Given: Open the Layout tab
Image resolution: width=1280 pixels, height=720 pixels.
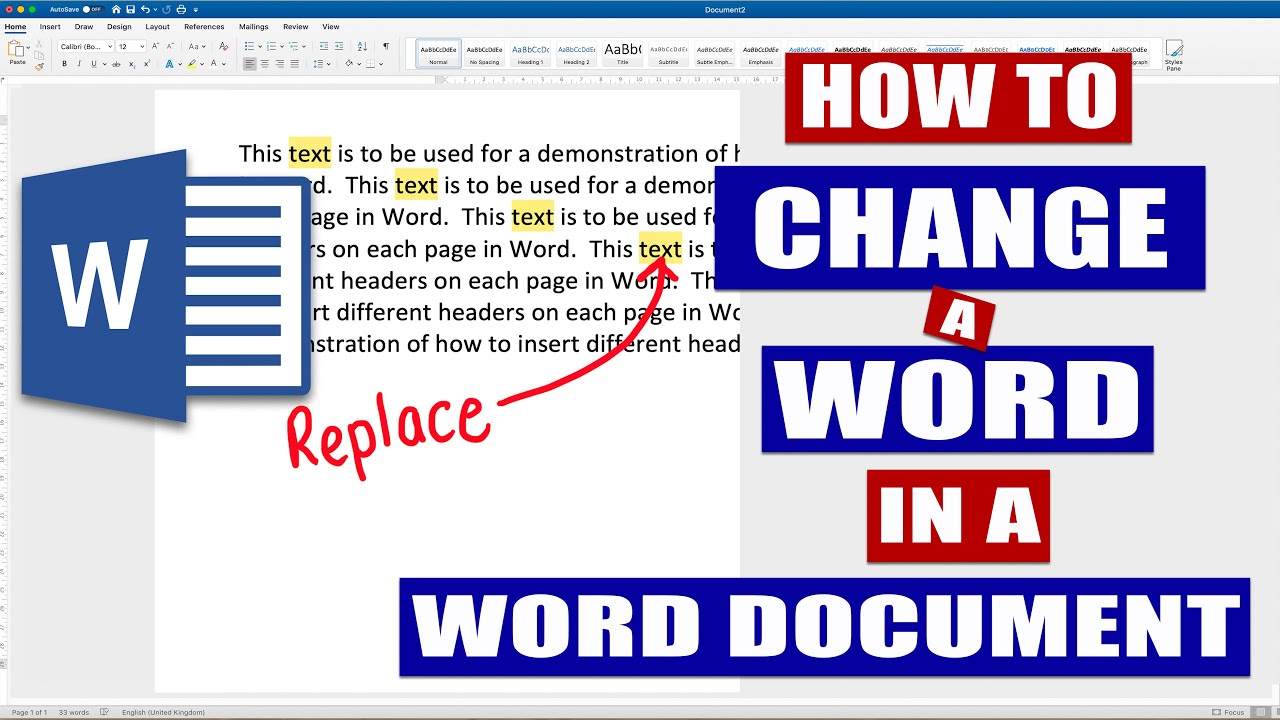Looking at the screenshot, I should (x=157, y=27).
